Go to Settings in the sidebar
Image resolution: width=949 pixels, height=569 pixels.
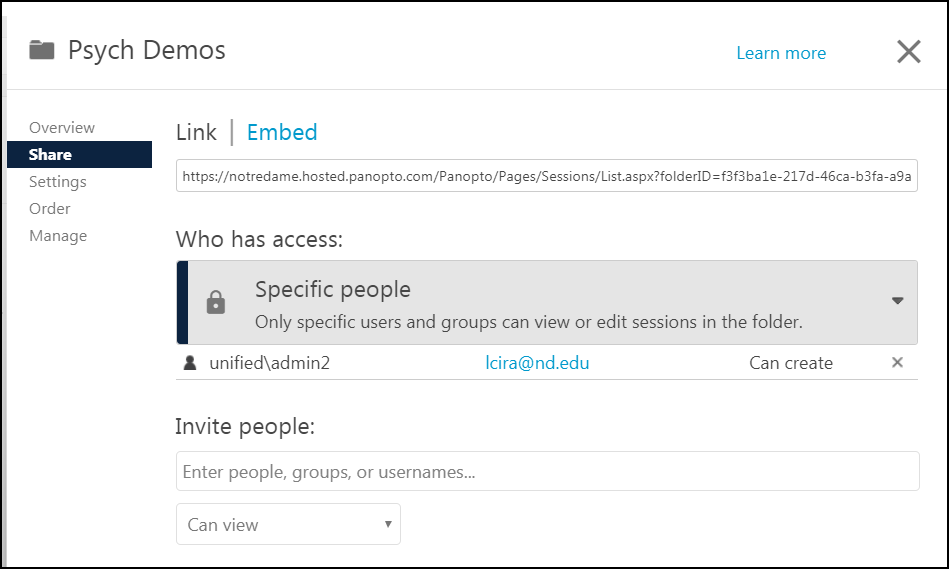[58, 182]
